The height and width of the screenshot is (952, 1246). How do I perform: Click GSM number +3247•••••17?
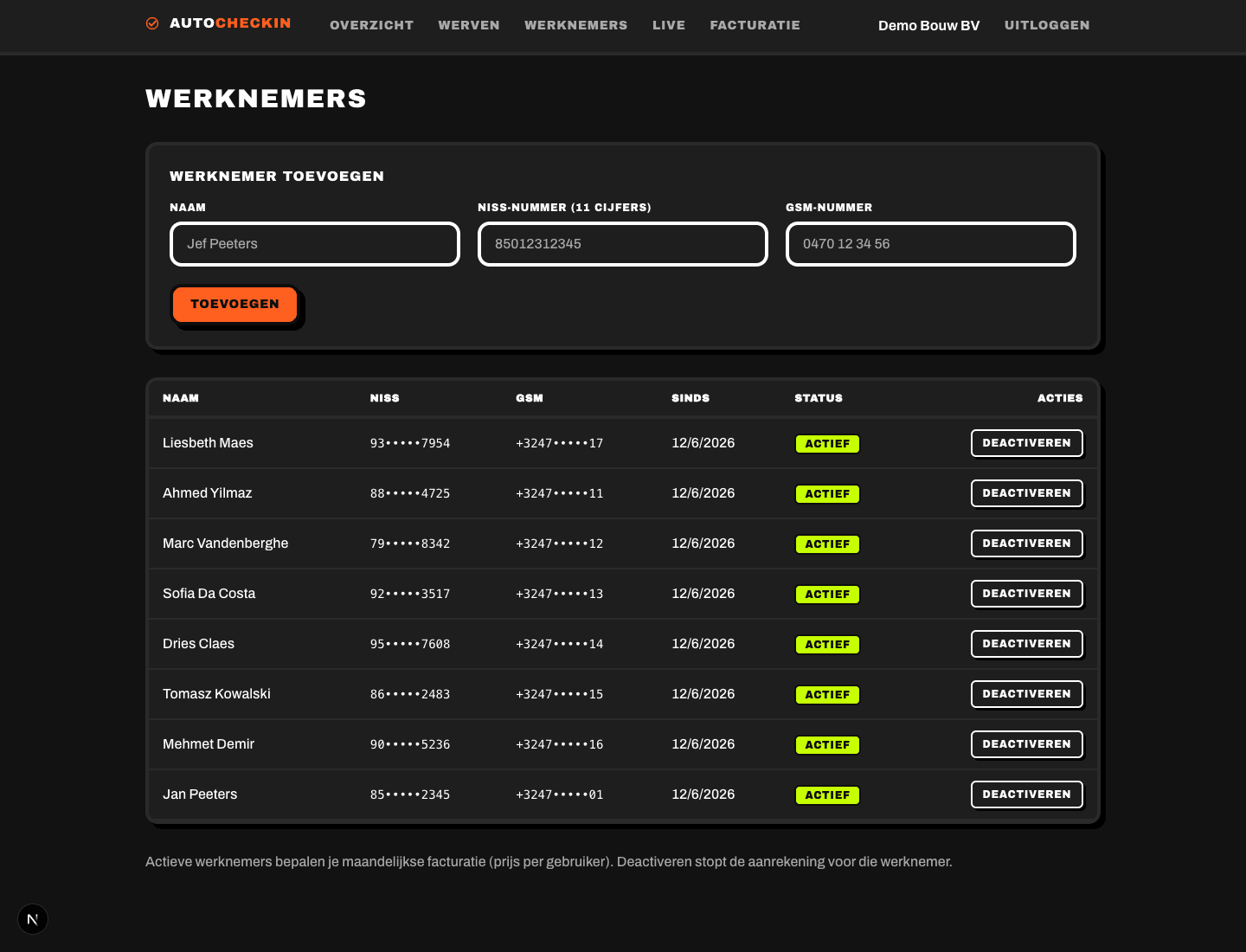[x=560, y=443]
